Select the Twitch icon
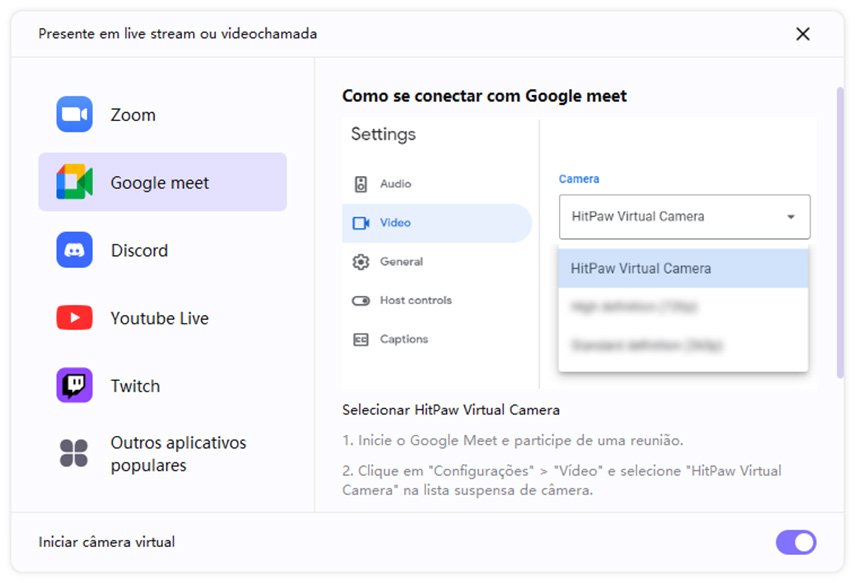Viewport: 855px width, 583px height. [x=73, y=385]
